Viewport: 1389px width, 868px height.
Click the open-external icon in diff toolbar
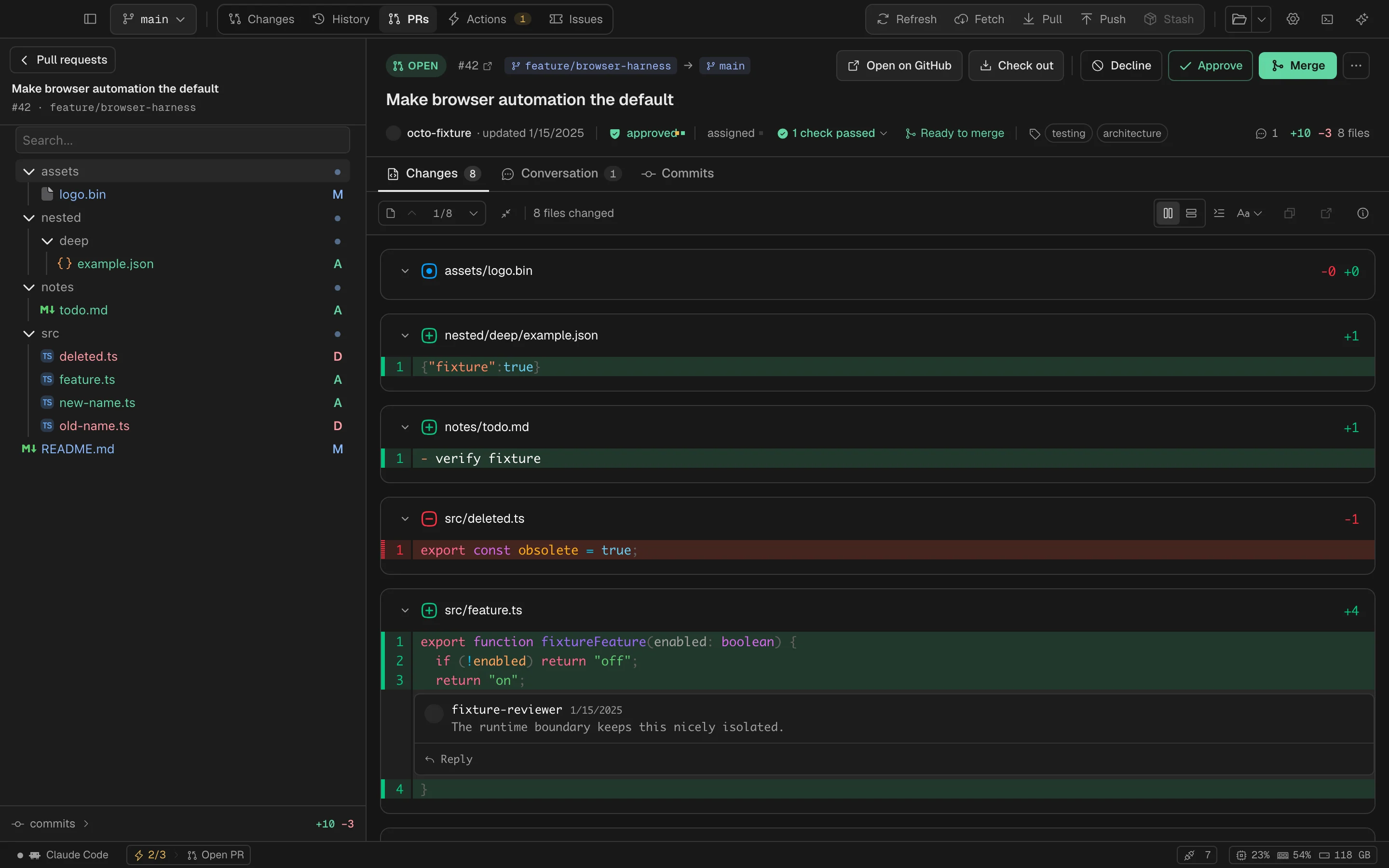(1326, 213)
